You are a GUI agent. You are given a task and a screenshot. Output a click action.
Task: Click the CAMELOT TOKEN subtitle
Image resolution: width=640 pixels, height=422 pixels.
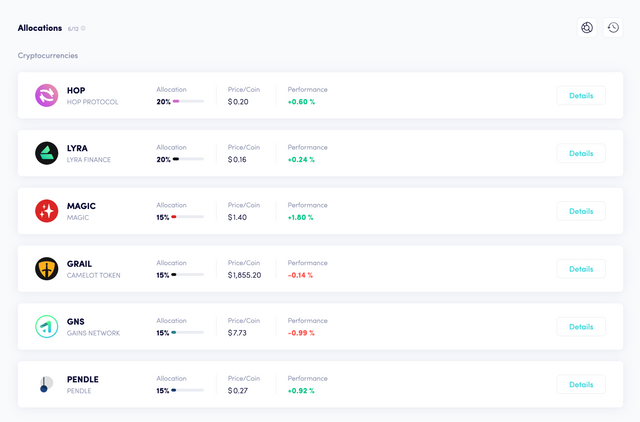[93, 275]
